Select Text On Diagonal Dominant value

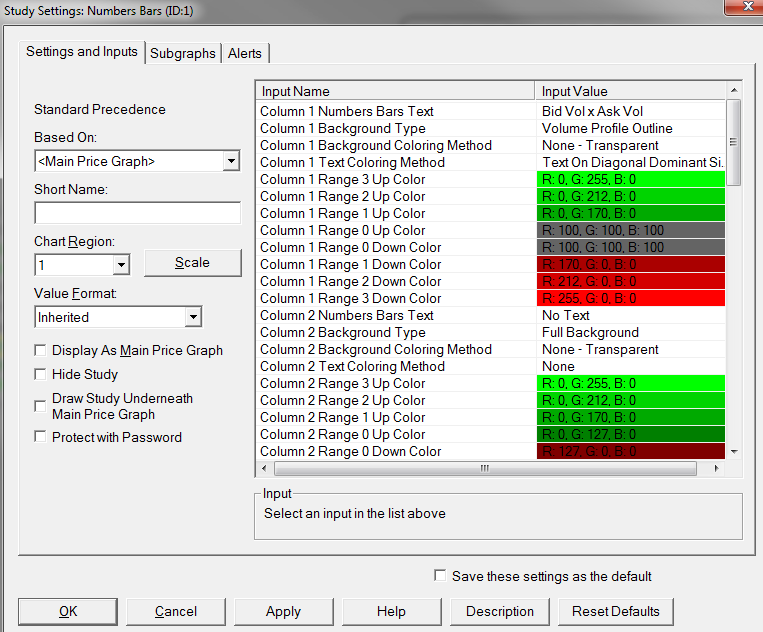[x=631, y=163]
